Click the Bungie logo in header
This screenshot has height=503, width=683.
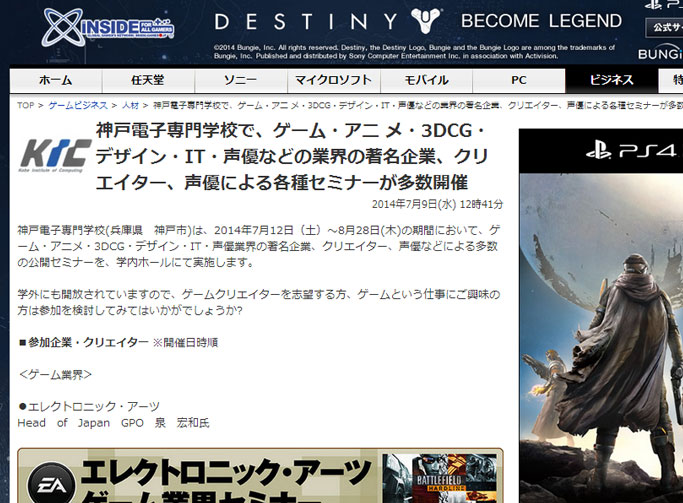tap(660, 53)
